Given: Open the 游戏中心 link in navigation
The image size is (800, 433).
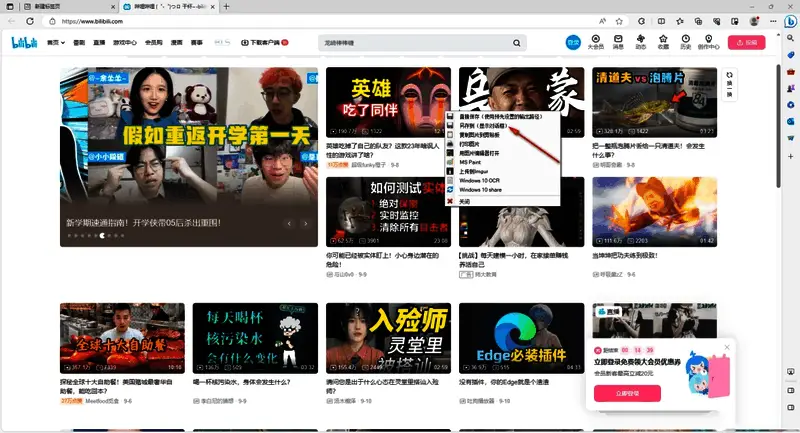Looking at the screenshot, I should tap(125, 43).
